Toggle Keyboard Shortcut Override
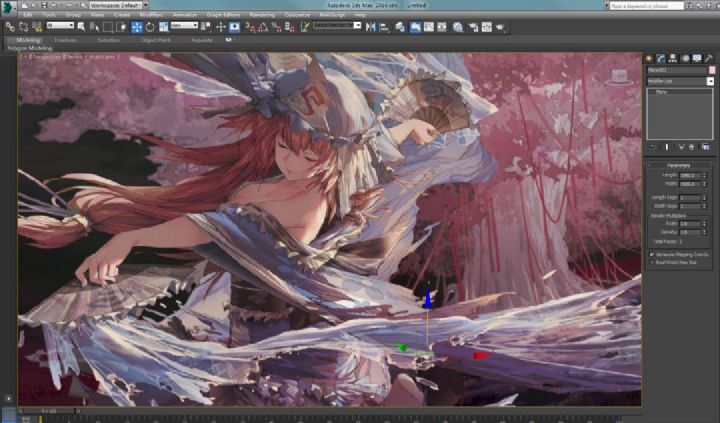The width and height of the screenshot is (720, 423). point(235,27)
